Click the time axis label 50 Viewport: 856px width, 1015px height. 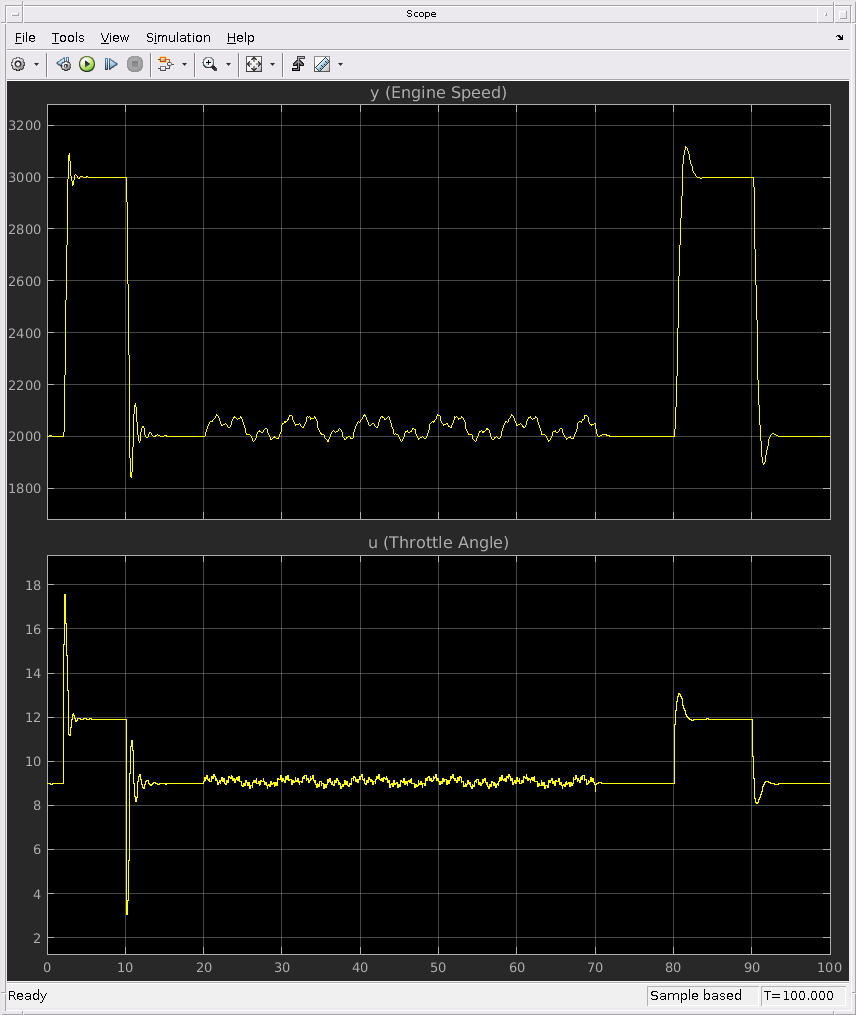tap(438, 967)
